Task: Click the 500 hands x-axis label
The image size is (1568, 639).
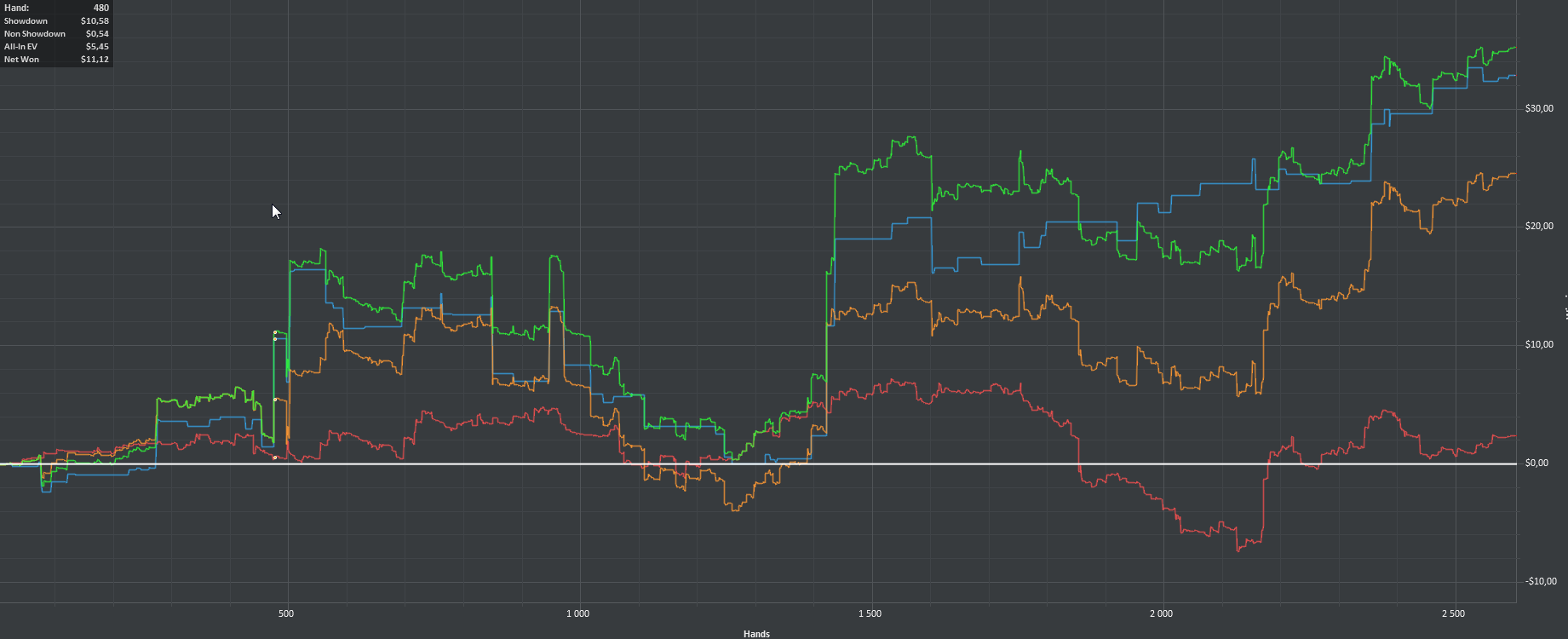Action: [x=286, y=613]
